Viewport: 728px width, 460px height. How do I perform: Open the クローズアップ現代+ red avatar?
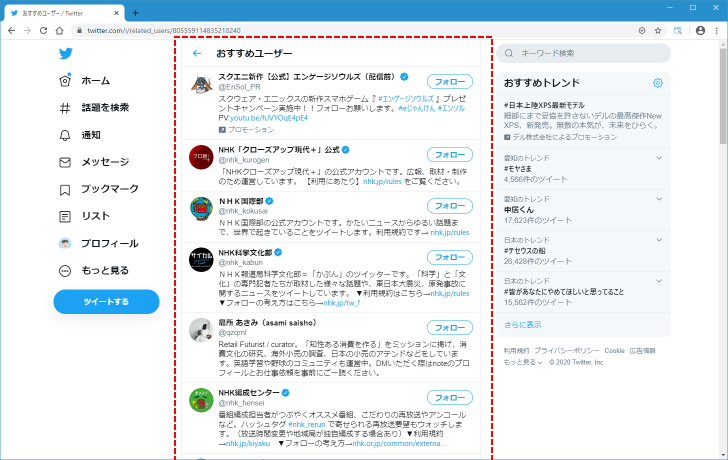(201, 157)
